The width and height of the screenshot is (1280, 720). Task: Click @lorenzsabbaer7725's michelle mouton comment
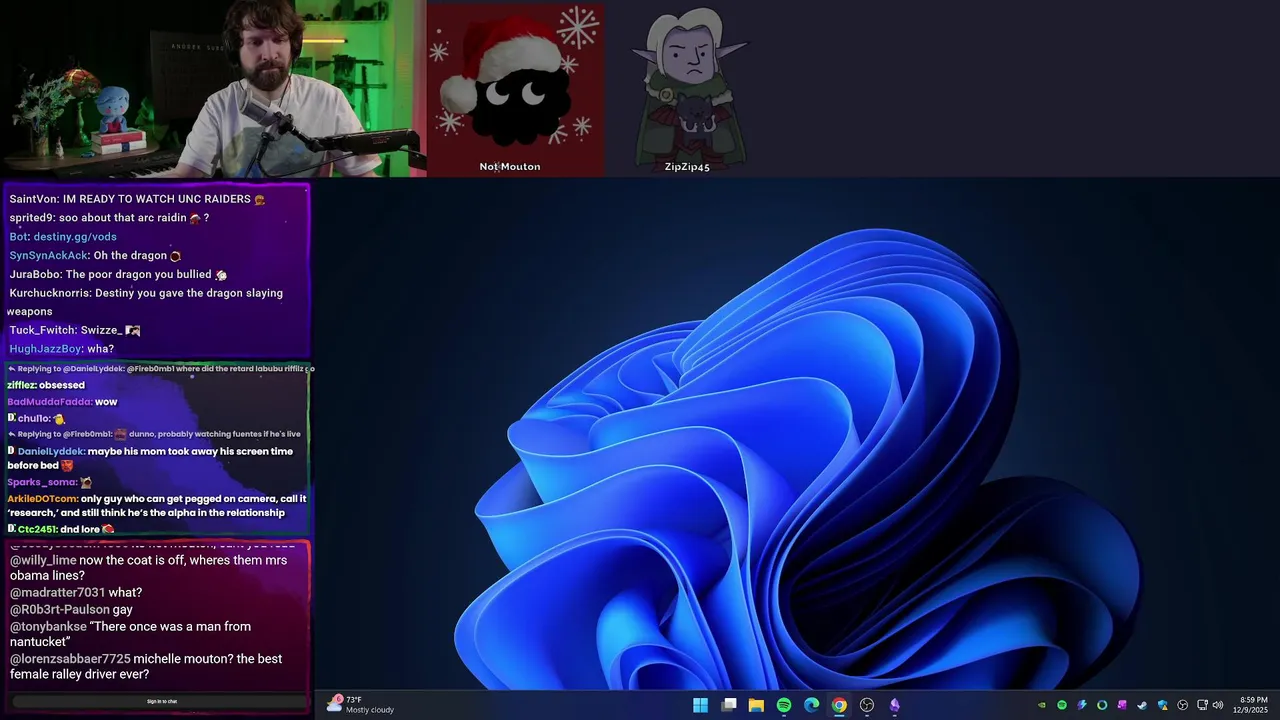pyautogui.click(x=146, y=667)
